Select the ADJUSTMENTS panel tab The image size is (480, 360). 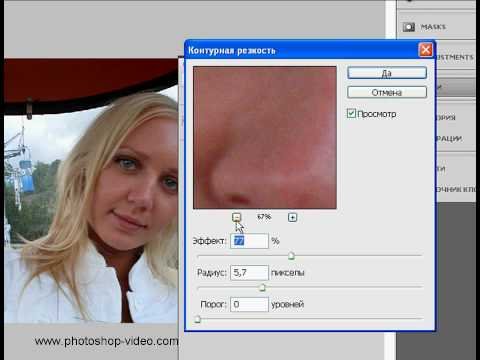click(x=454, y=57)
